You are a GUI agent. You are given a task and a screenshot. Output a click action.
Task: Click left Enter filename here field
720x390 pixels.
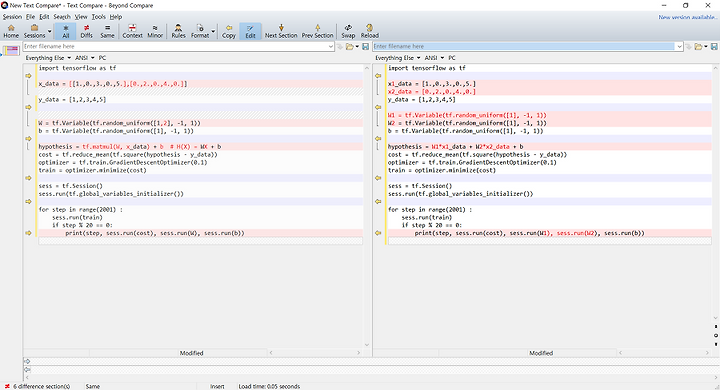(178, 46)
